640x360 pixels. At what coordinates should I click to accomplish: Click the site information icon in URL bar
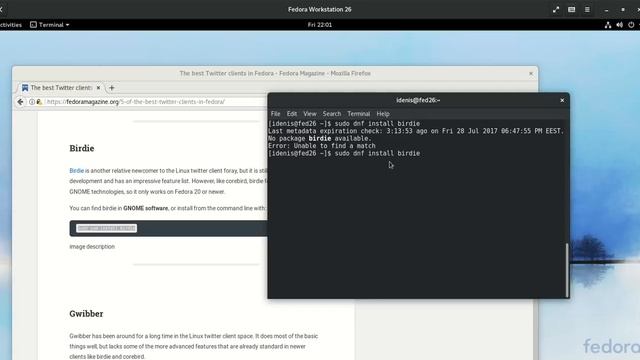(32, 102)
